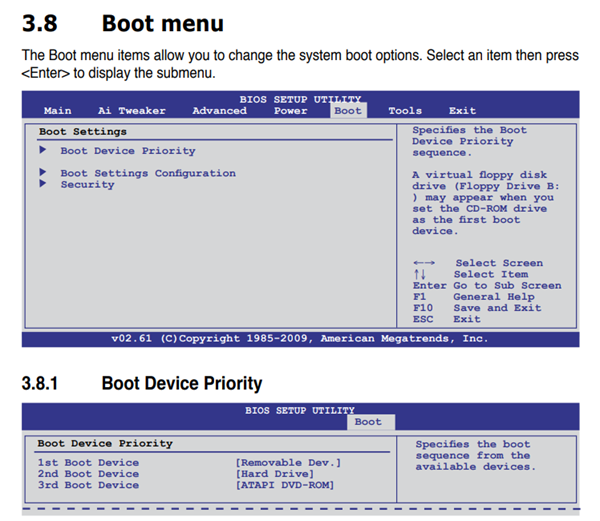Open the Main tab in BIOS menu
600x521 pixels.
click(58, 111)
